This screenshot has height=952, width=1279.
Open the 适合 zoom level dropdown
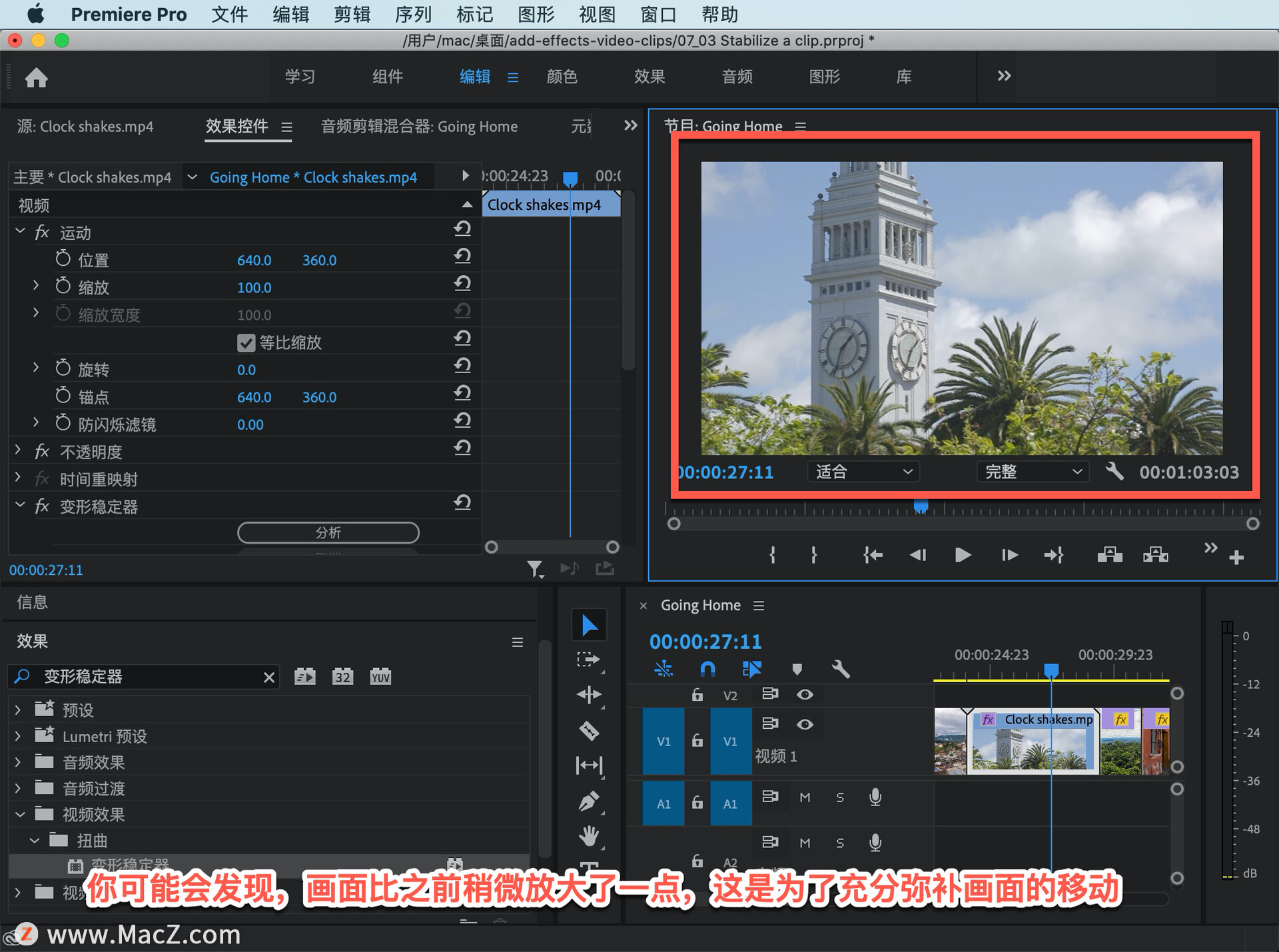click(x=863, y=472)
